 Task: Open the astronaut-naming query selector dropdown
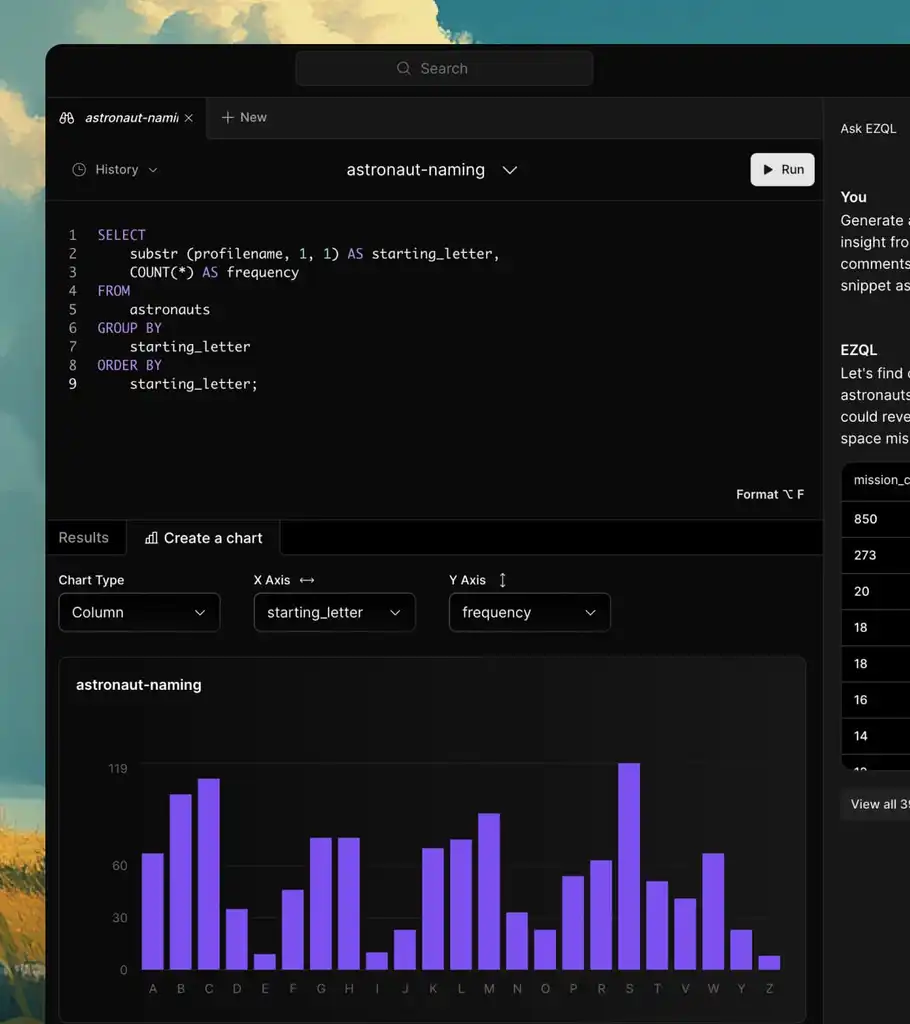[x=510, y=170]
